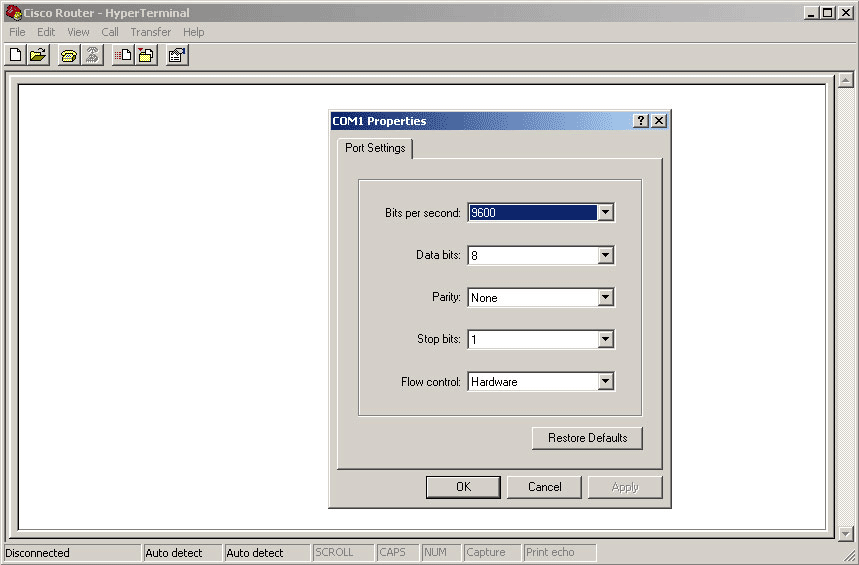Click the highlighted 9600 baud value field
Screen dimensions: 859x565
532,213
